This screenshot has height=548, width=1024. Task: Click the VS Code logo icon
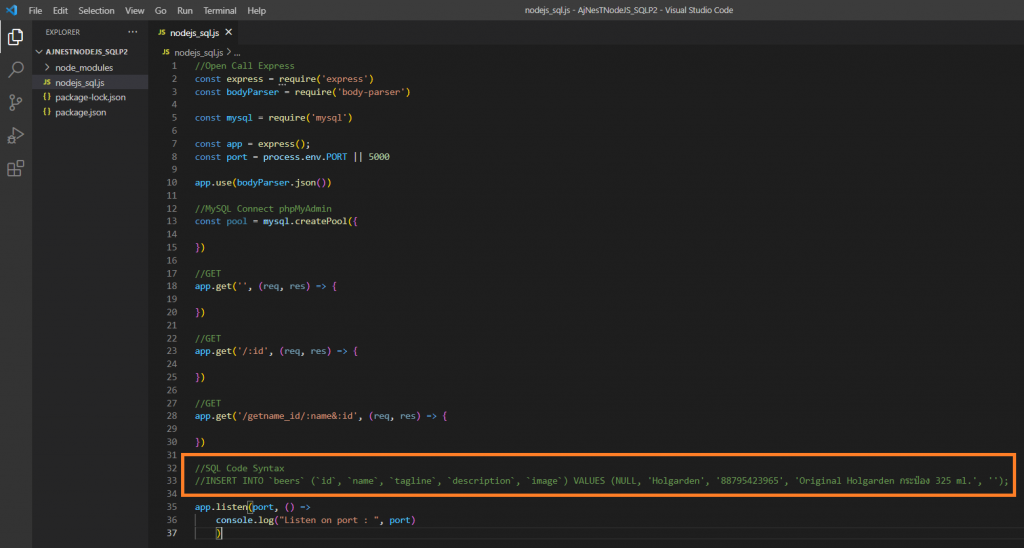[11, 10]
